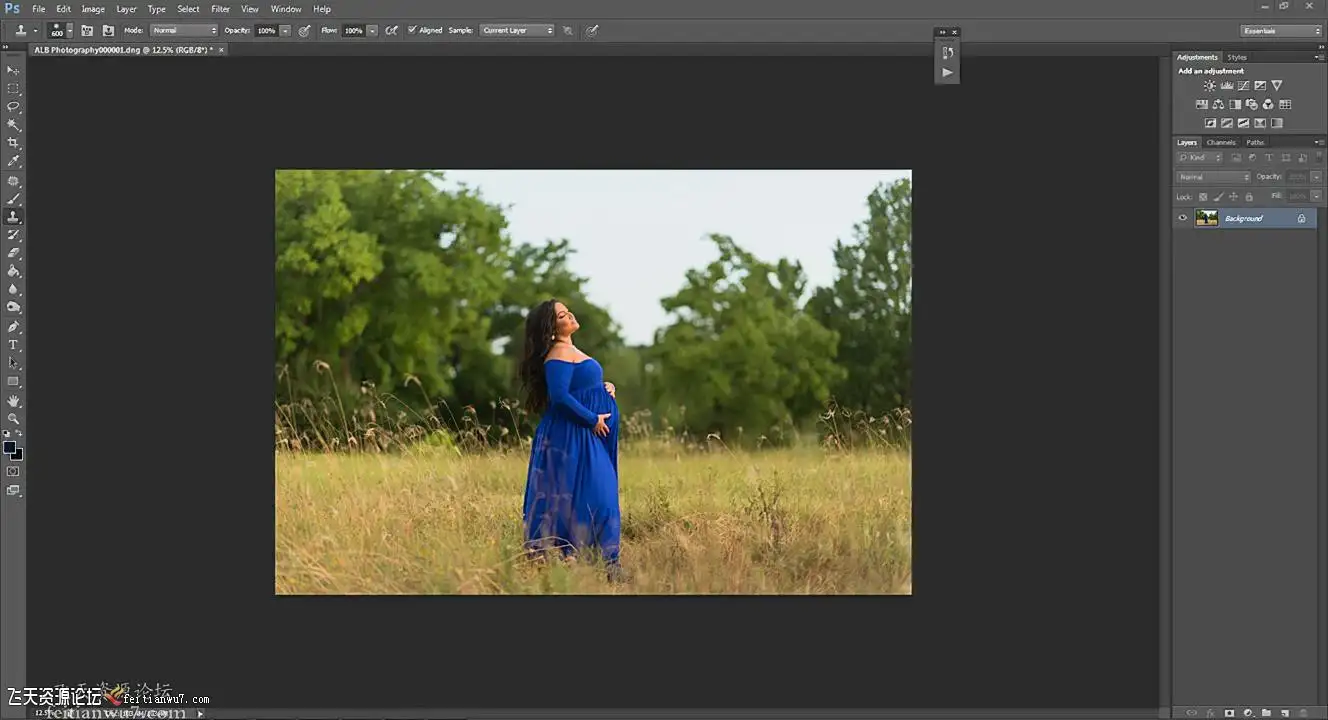Toggle pressure for opacity button
This screenshot has height=720, width=1328.
(x=304, y=31)
